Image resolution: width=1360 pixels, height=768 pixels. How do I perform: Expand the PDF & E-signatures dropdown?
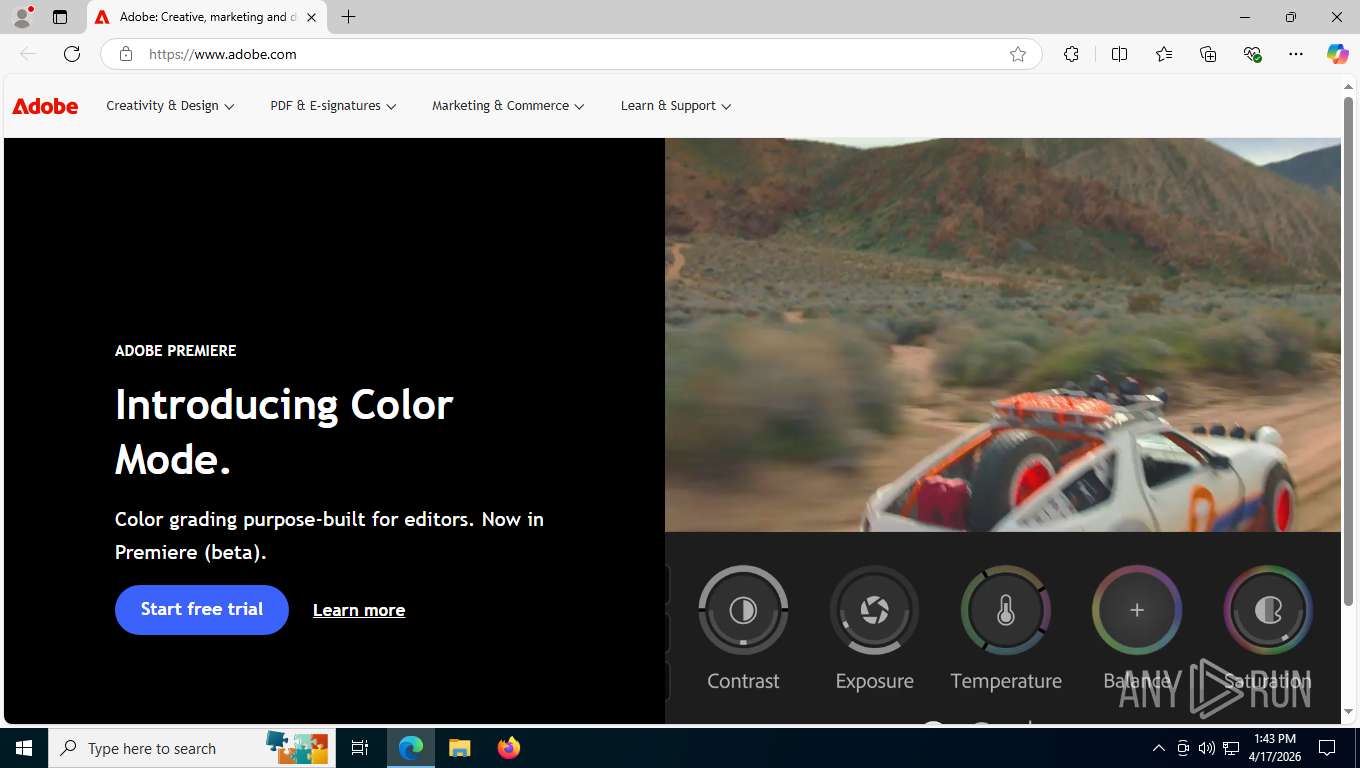(x=333, y=106)
